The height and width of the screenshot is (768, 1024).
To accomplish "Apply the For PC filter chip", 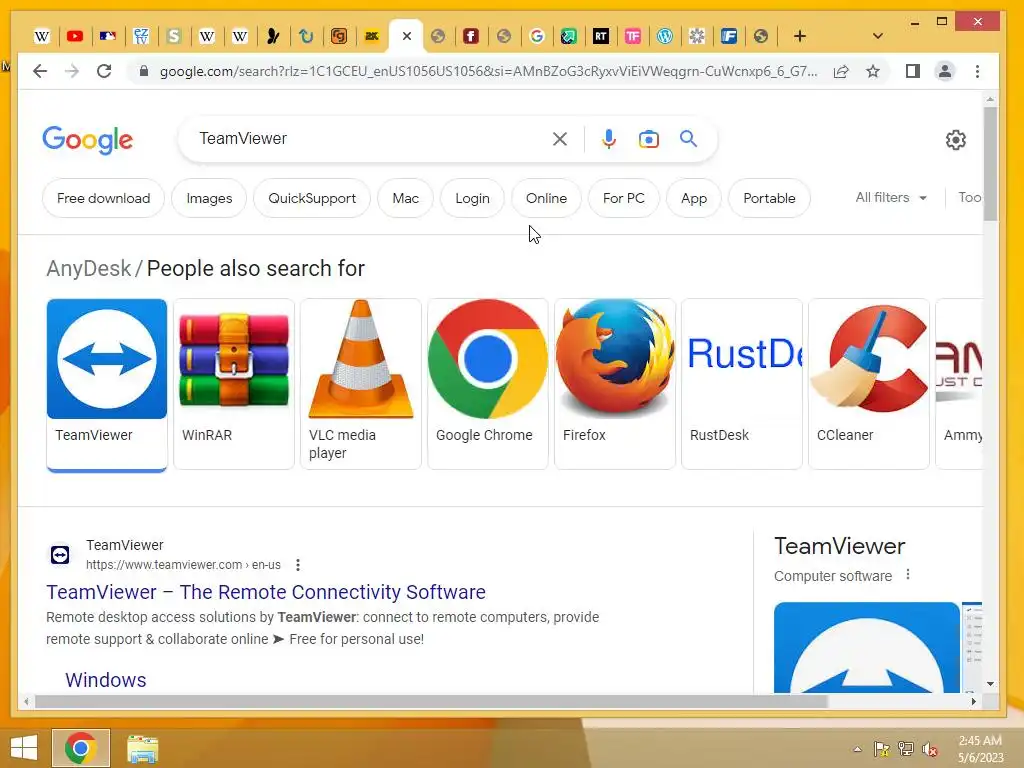I will pyautogui.click(x=624, y=198).
